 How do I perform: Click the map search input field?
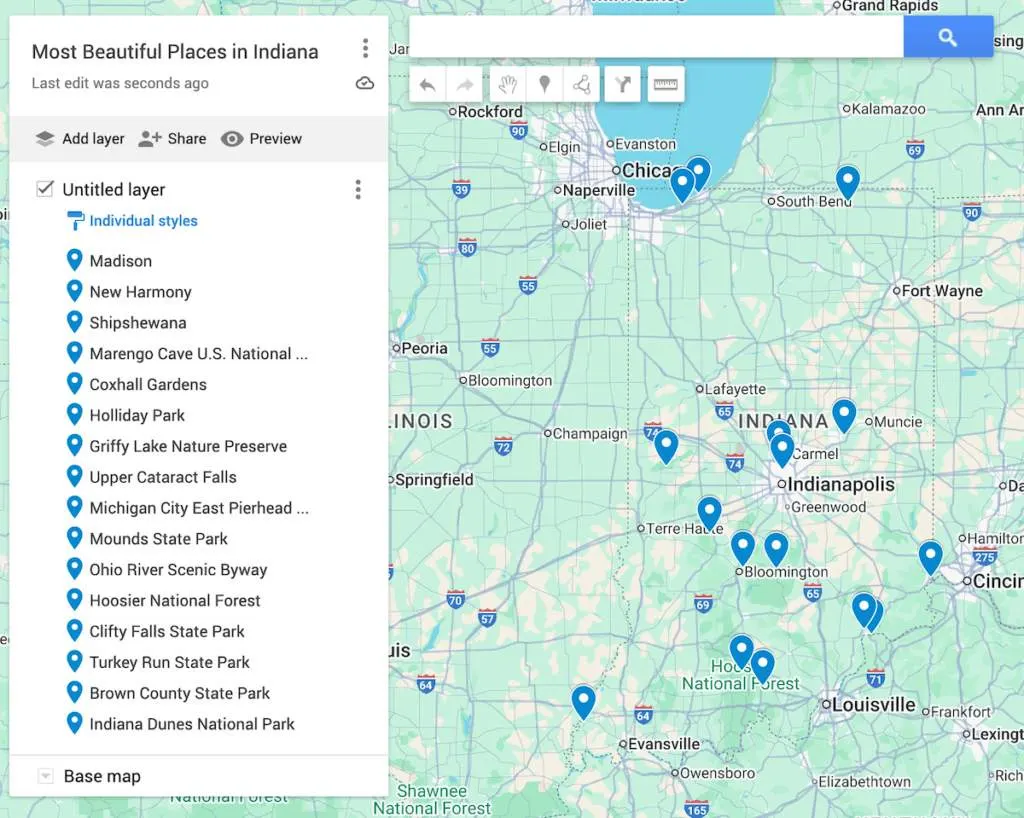tap(656, 37)
